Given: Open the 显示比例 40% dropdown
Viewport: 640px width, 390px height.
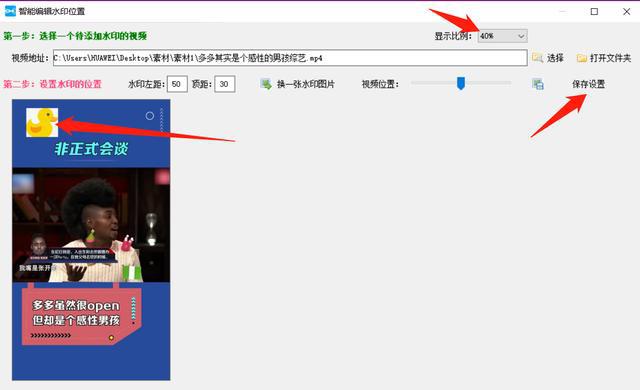Looking at the screenshot, I should [x=502, y=36].
